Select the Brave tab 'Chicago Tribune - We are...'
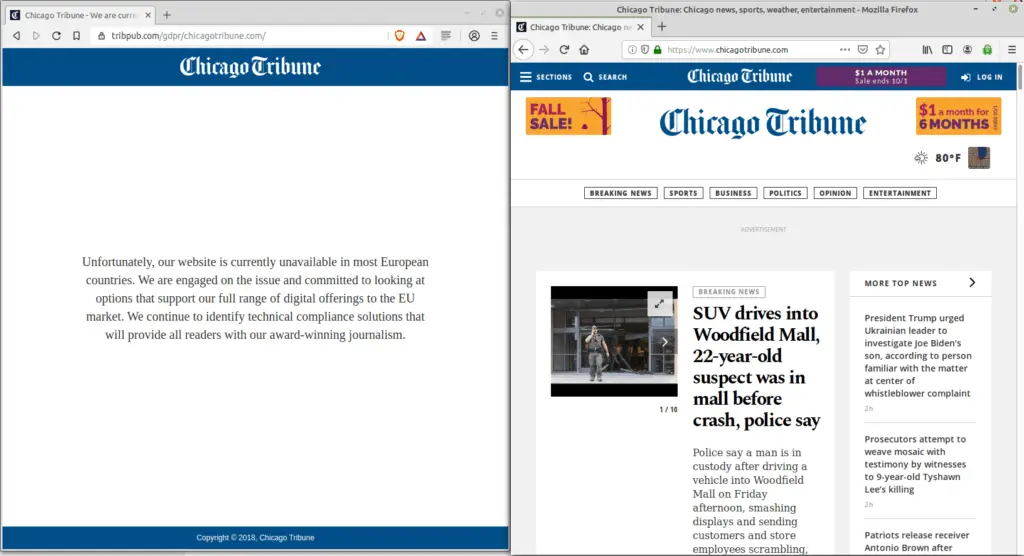Image resolution: width=1024 pixels, height=556 pixels. point(80,15)
